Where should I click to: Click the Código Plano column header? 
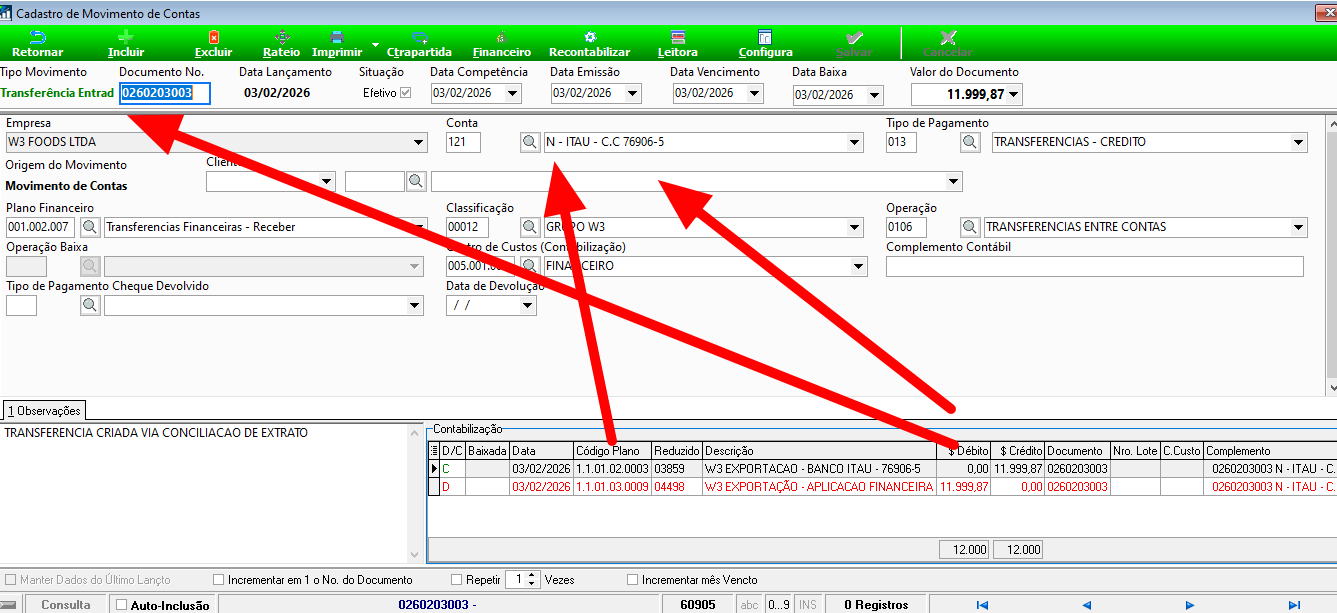click(x=612, y=451)
